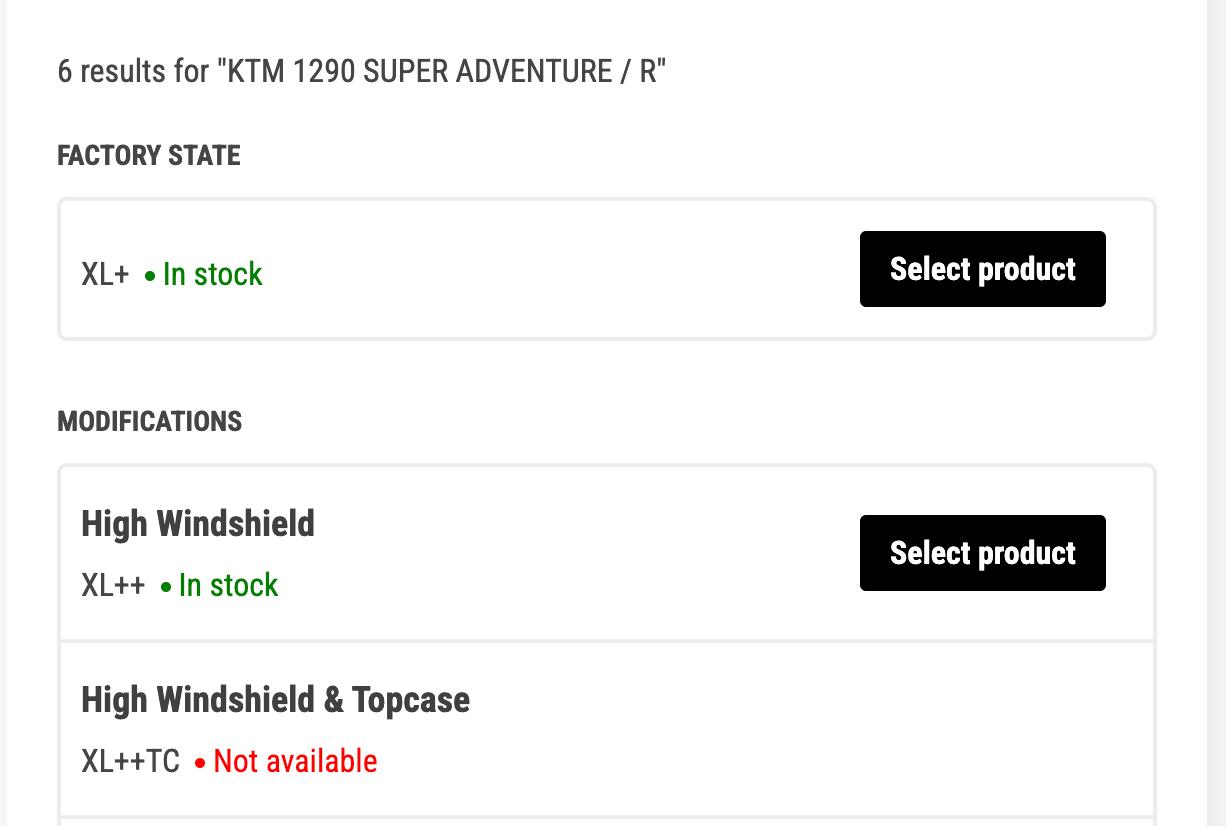Open the High Windshield & Topcase title

(x=275, y=700)
